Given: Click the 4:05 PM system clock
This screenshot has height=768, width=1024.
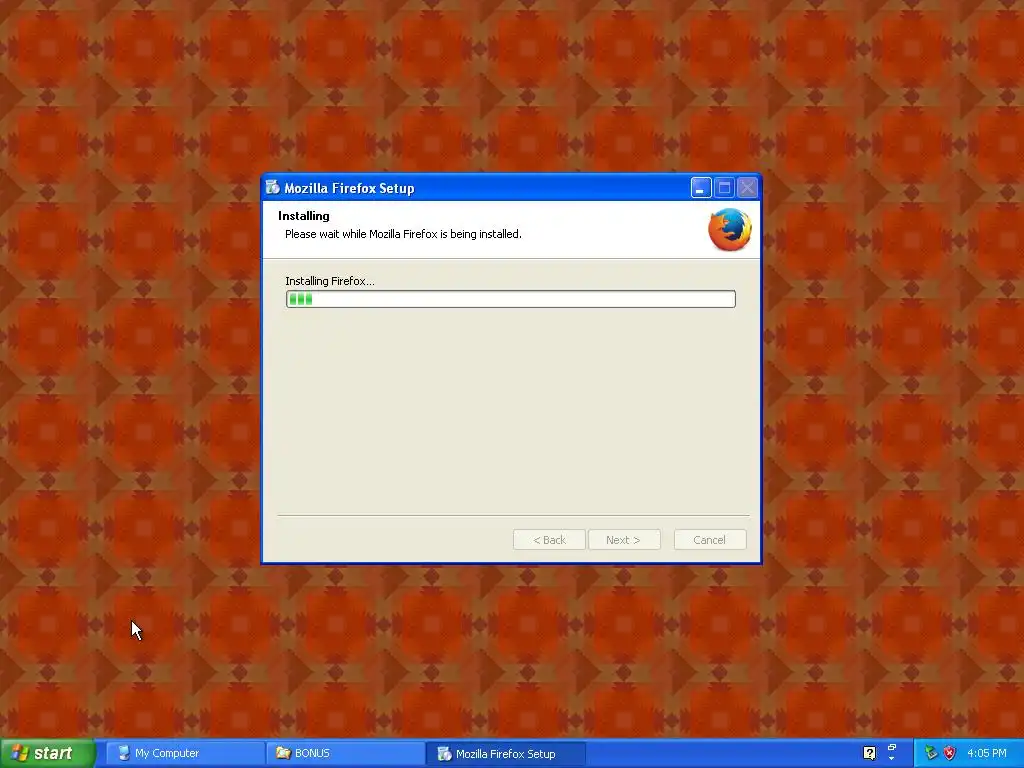Looking at the screenshot, I should pyautogui.click(x=987, y=753).
